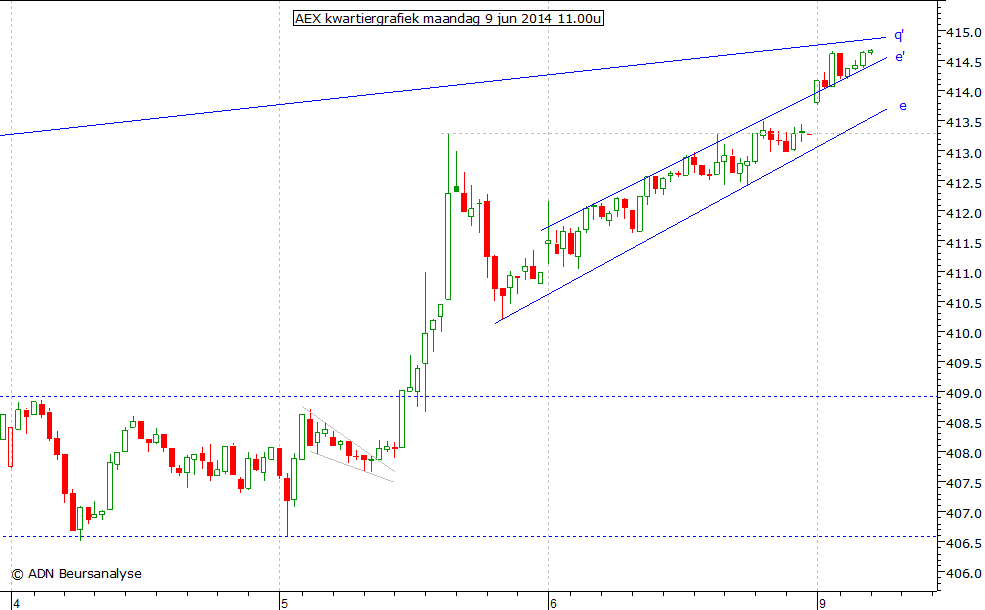Screen dimensions: 985x610
Task: Click the lower channel line label e
Action: (x=903, y=106)
